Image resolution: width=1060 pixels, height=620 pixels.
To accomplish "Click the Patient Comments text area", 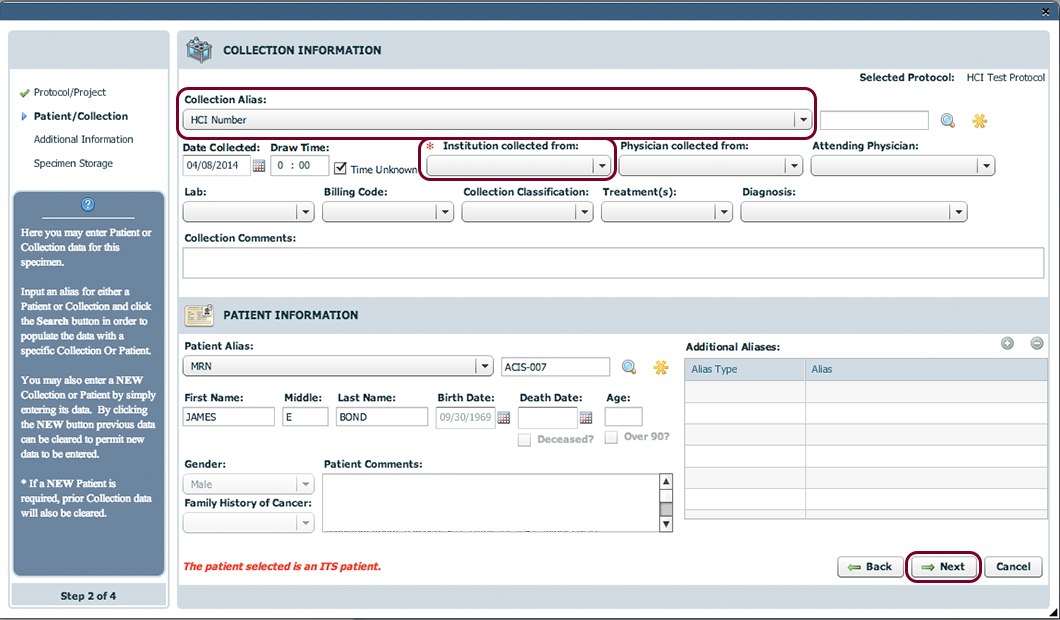I will [x=491, y=502].
